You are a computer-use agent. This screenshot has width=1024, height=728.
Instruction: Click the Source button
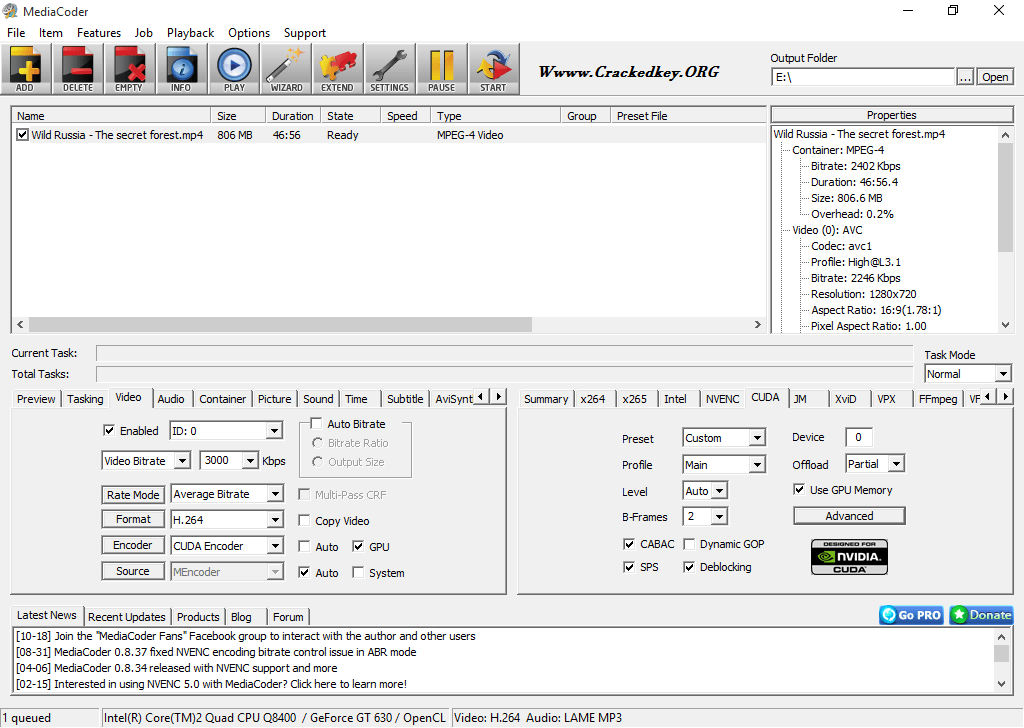[x=133, y=571]
